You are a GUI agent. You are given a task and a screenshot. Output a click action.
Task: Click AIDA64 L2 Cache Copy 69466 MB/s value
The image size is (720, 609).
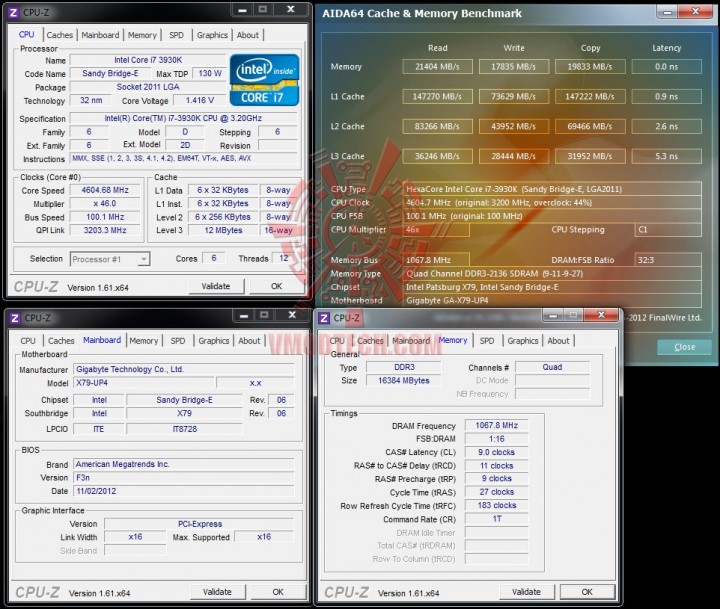click(x=590, y=126)
